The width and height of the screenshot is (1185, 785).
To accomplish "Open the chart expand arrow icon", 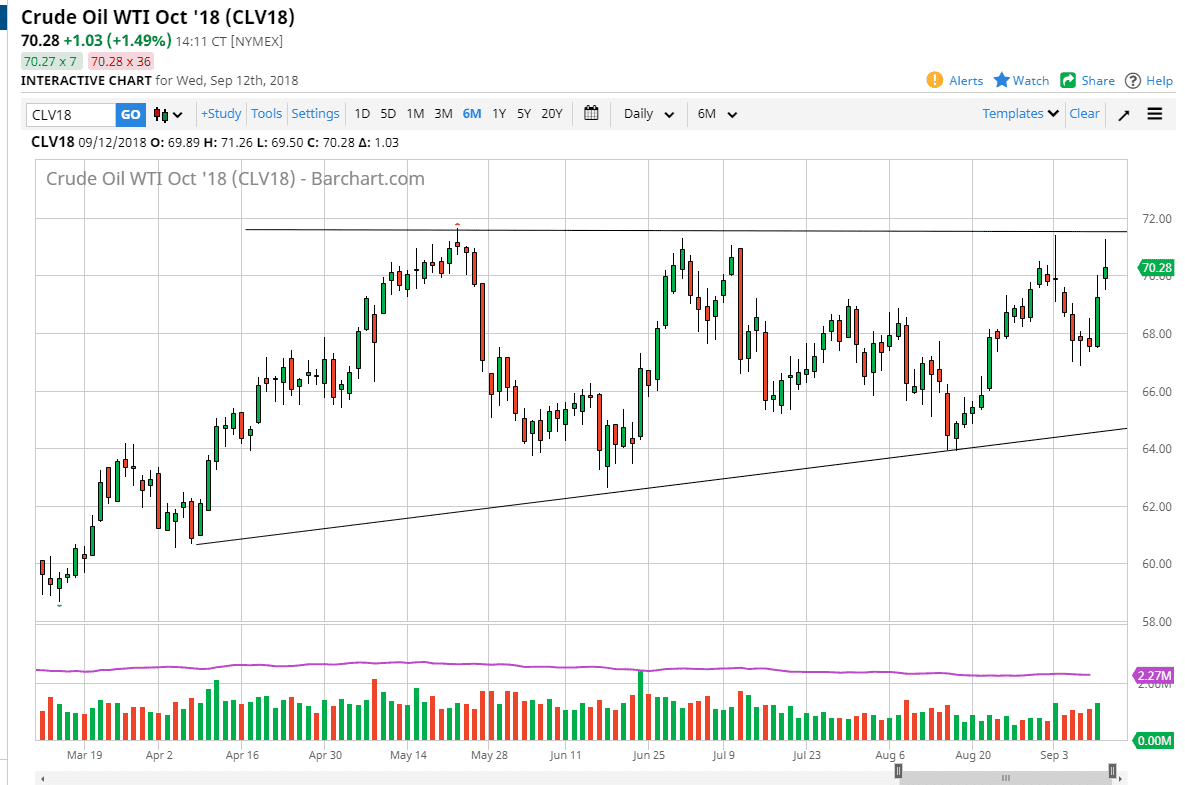I will [x=1122, y=113].
